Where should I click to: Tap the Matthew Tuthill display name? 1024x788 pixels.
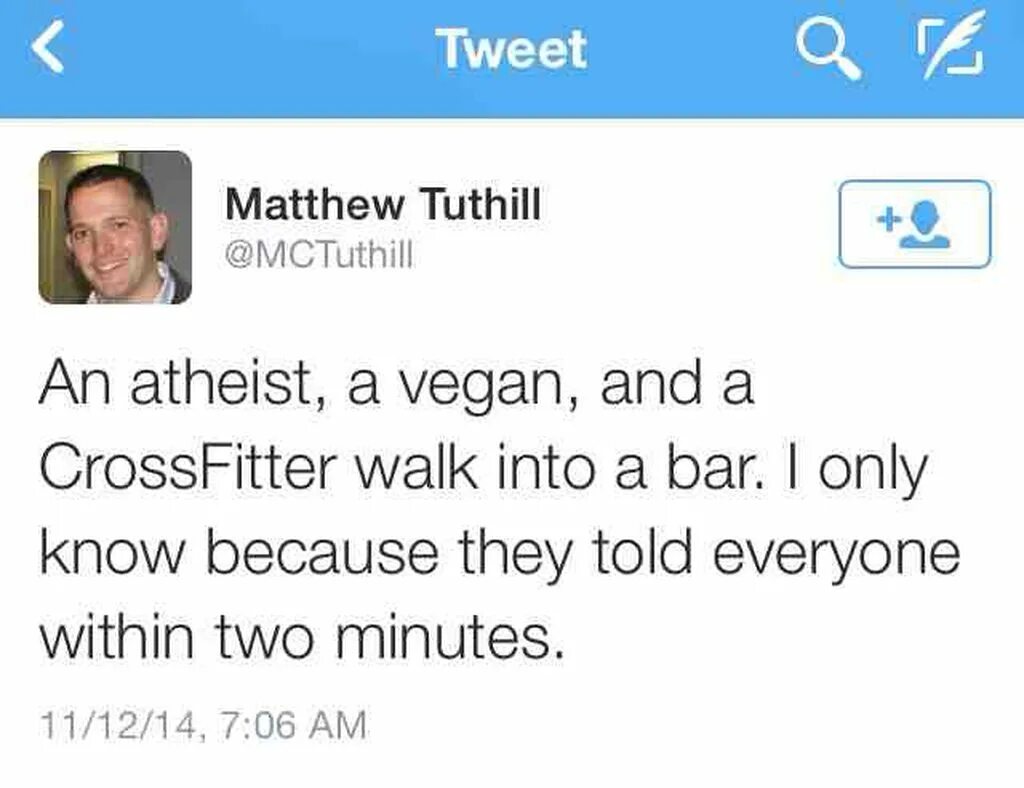coord(383,205)
